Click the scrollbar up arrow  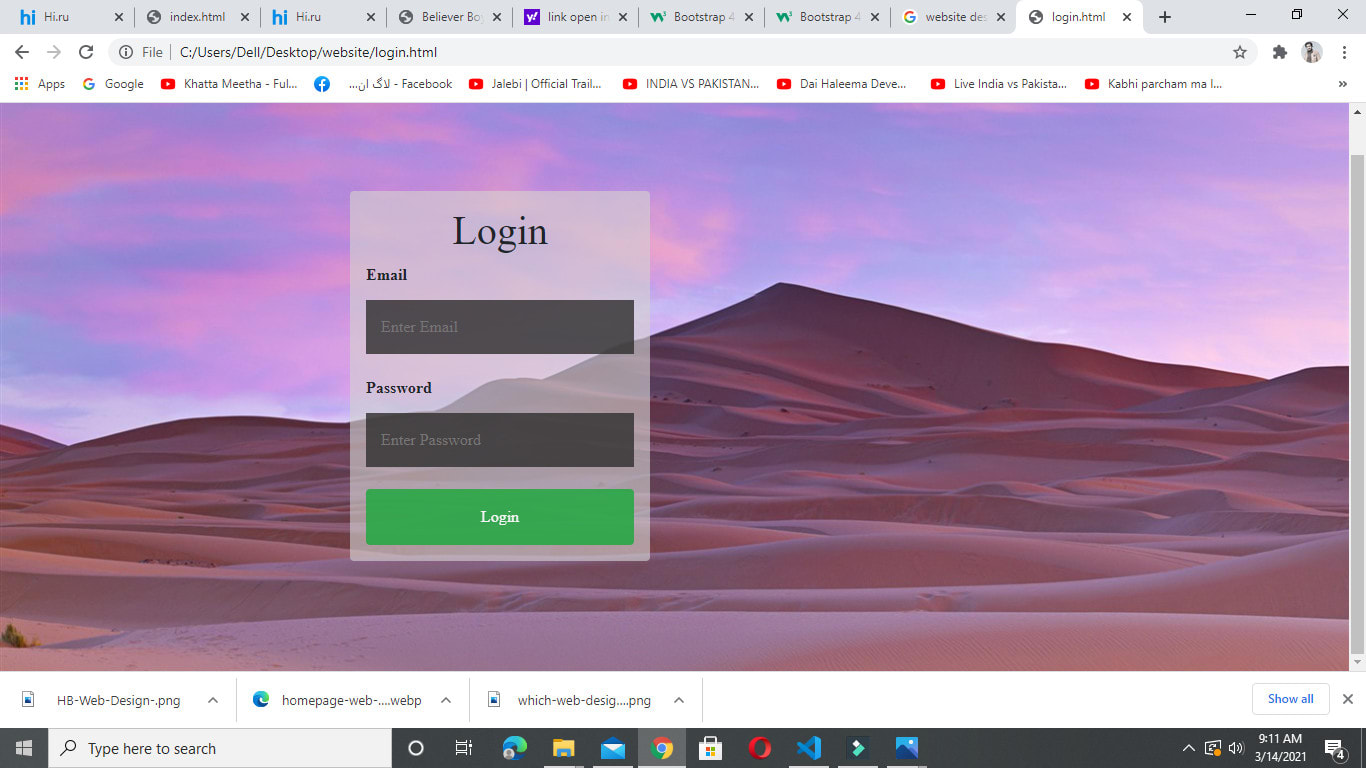click(1357, 111)
